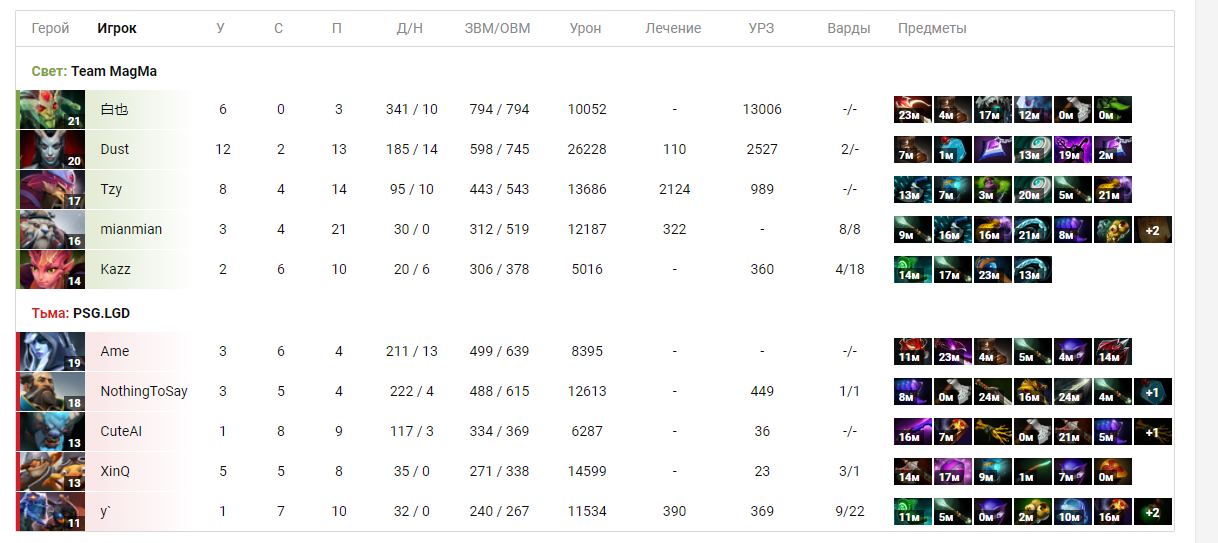Screen dimensions: 1218x543
Task: Click the hero portrait beside Kazz
Action: coord(51,269)
